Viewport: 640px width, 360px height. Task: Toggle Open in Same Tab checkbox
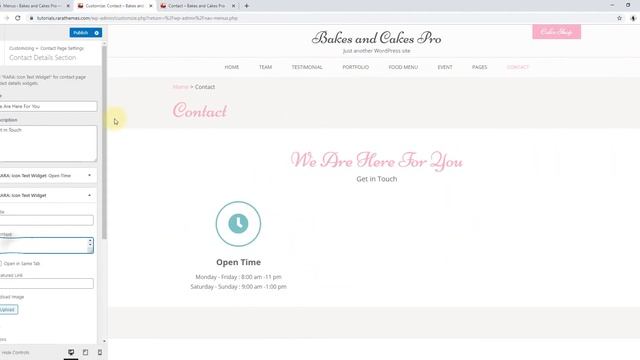tap(0, 264)
